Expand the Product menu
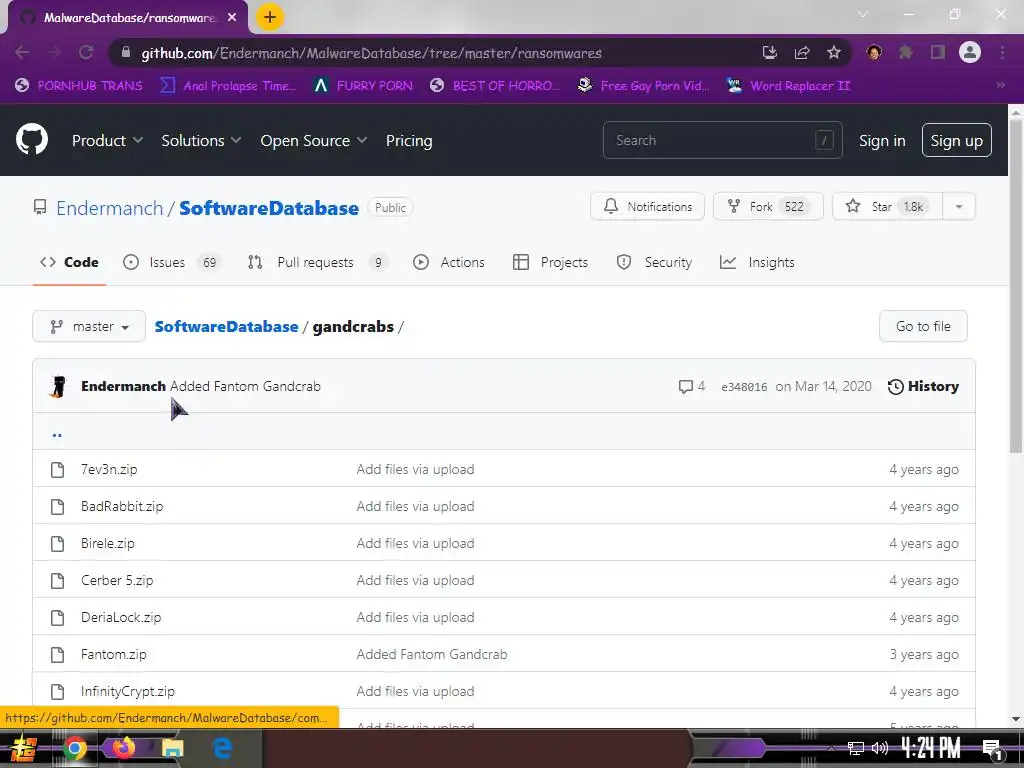 point(107,140)
